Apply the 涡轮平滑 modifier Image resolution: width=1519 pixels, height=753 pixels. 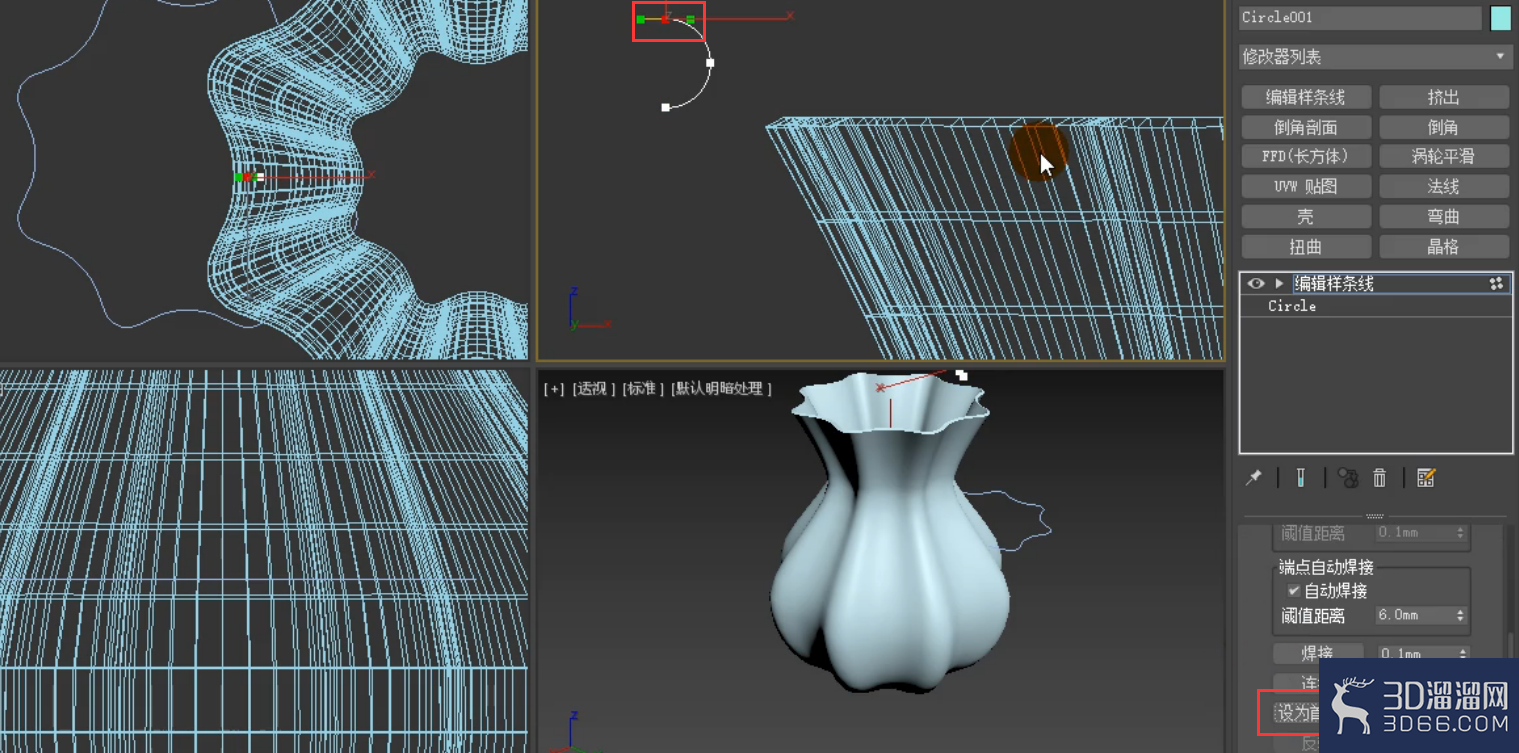click(x=1444, y=156)
